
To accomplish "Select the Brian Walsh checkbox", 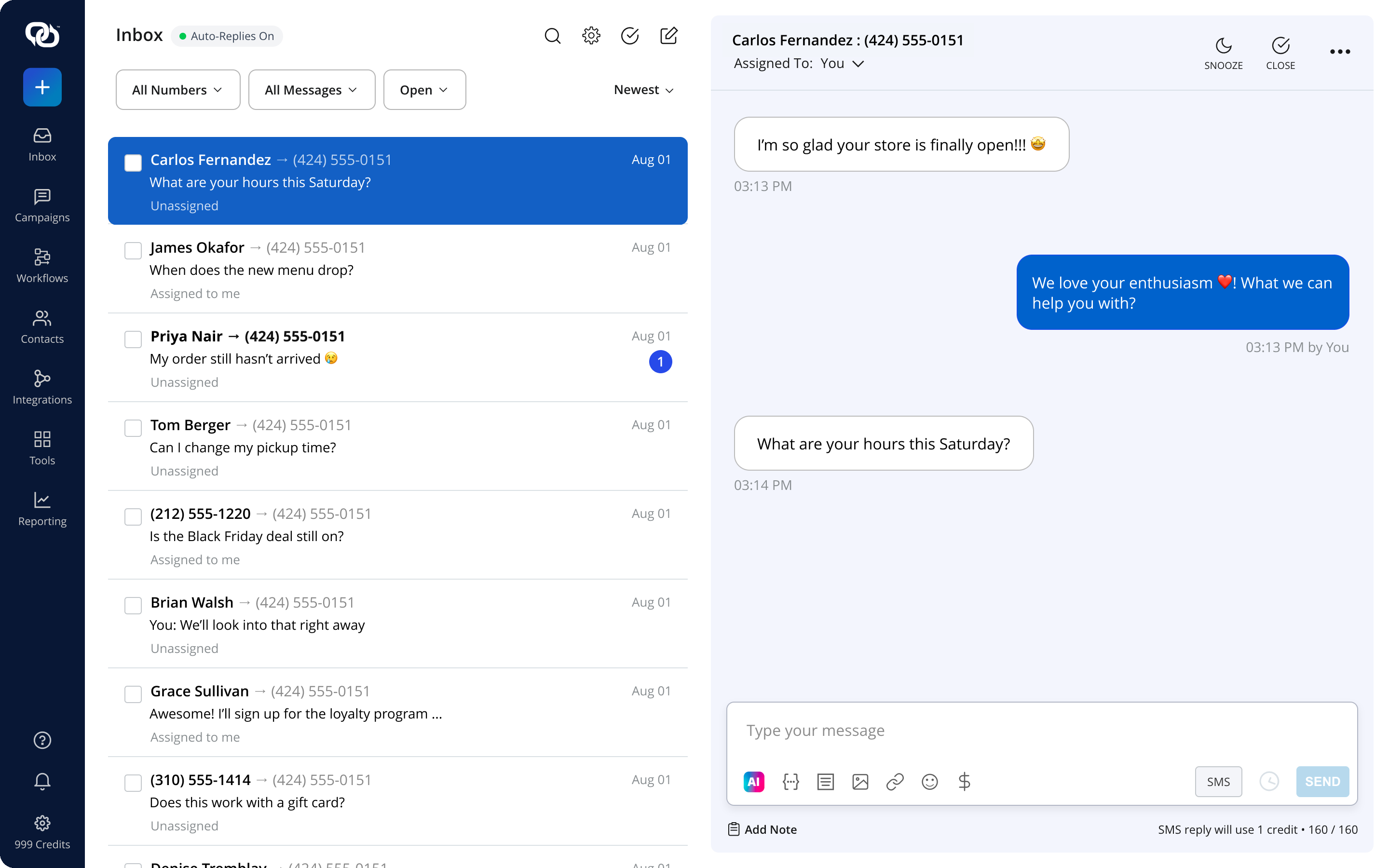I will tap(133, 606).
